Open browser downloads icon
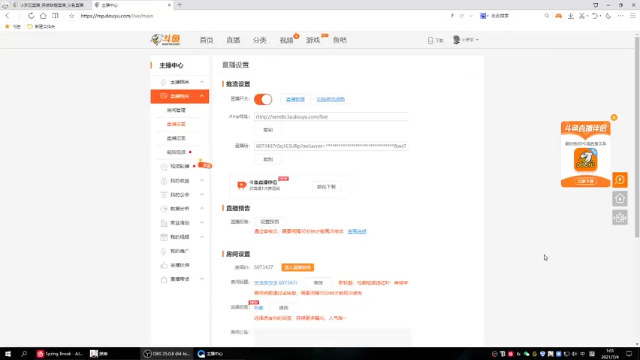 [571, 16]
